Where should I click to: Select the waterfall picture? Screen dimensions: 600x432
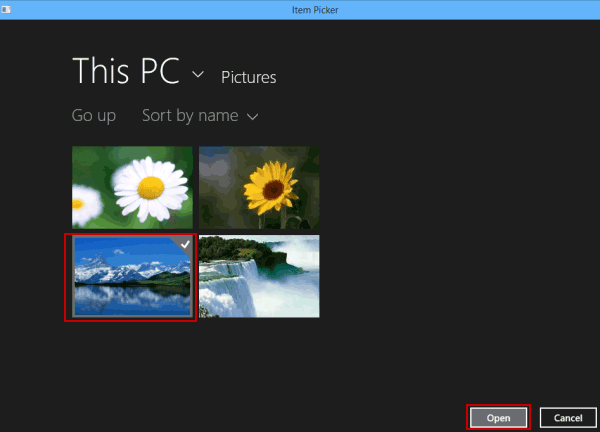[x=259, y=276]
